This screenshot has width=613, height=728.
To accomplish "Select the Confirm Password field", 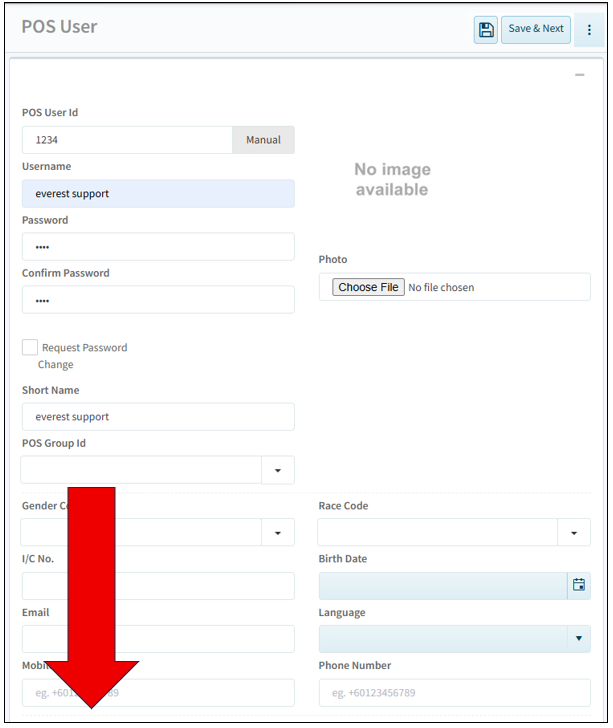I will click(158, 300).
